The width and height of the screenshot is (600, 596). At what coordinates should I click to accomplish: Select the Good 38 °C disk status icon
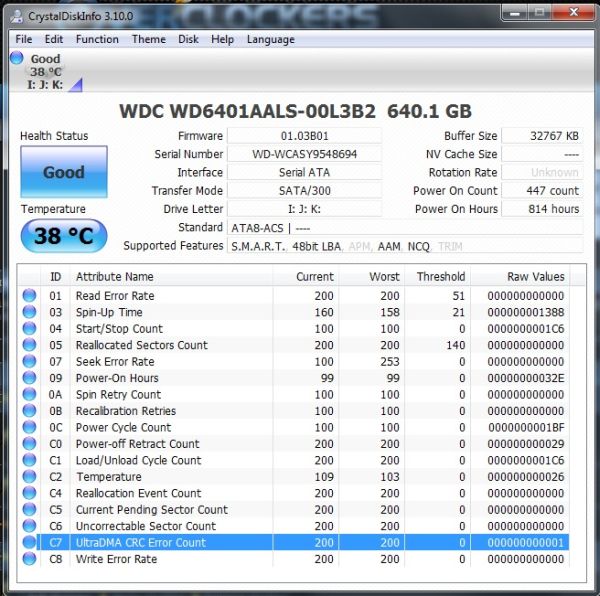pyautogui.click(x=17, y=58)
